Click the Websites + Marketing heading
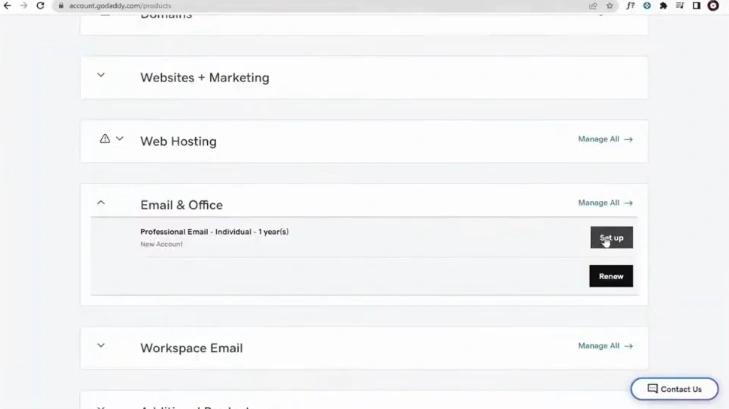Screen dimensions: 729x409 (205, 78)
